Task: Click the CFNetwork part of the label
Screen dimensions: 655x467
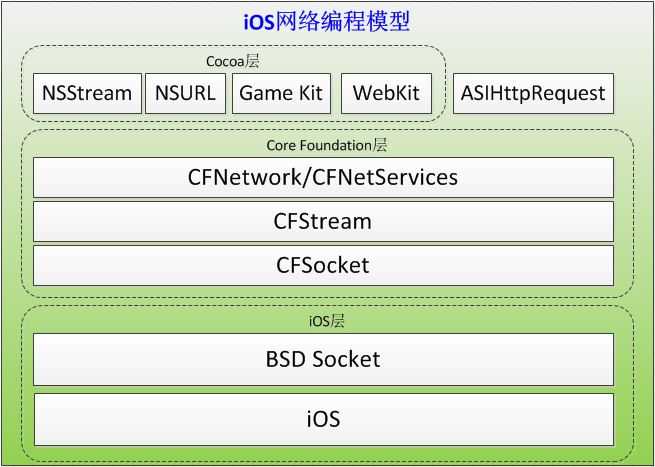Action: point(244,178)
